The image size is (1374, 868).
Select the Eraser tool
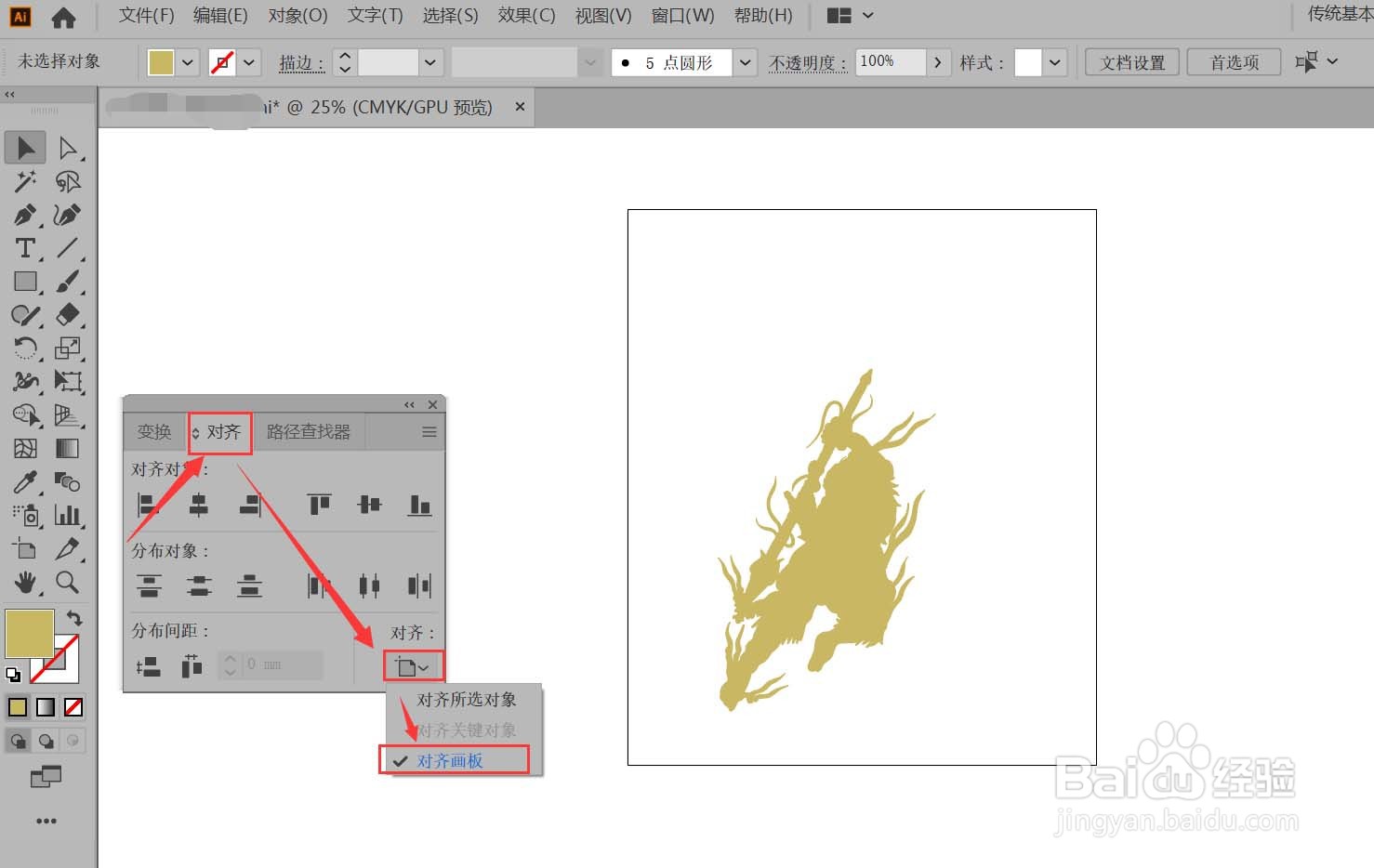(x=67, y=315)
